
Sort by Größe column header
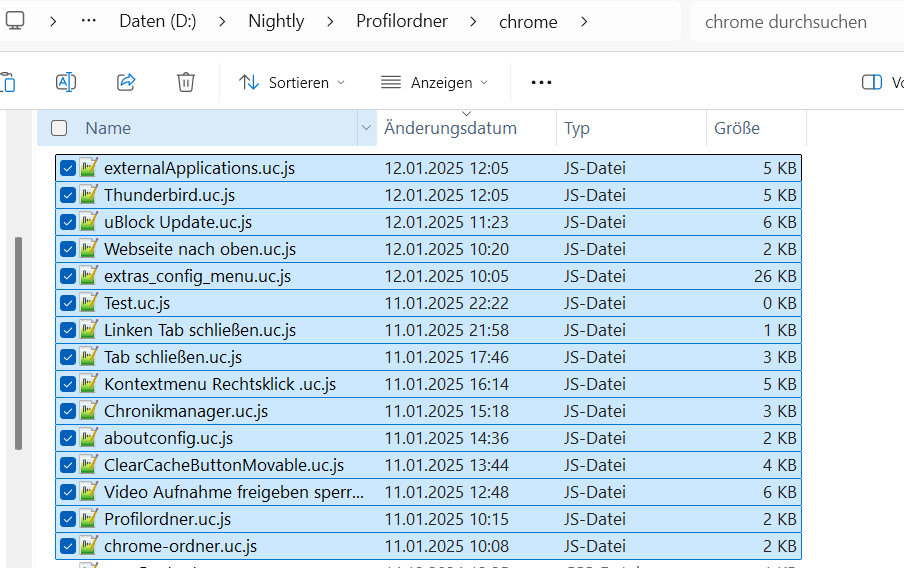pyautogui.click(x=737, y=128)
